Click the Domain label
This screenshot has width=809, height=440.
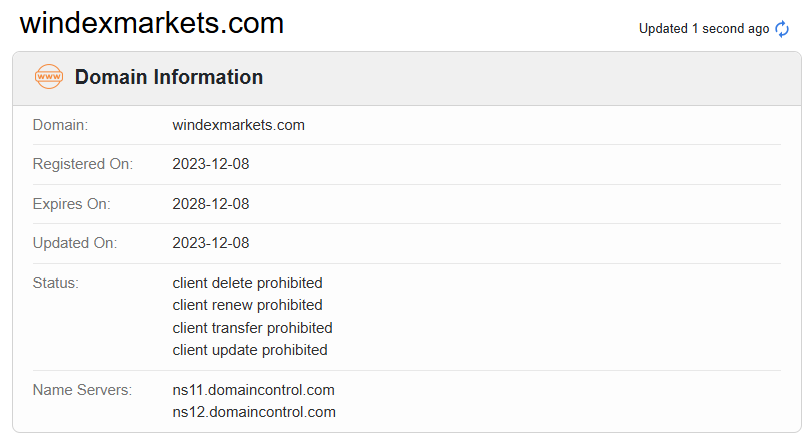60,125
